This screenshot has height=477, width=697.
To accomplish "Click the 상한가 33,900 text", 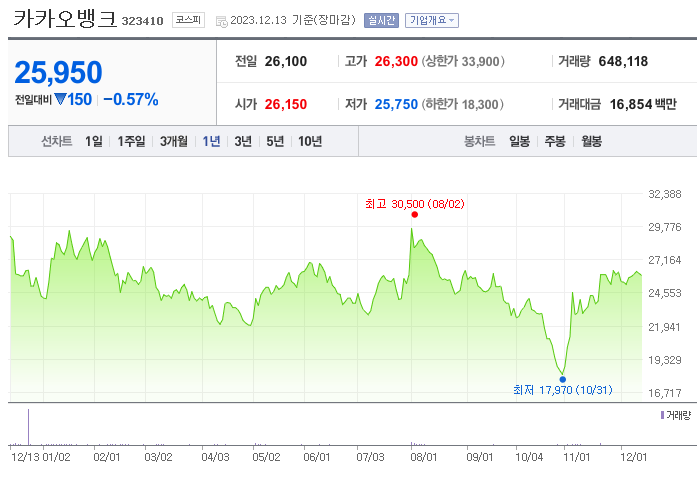I will [463, 61].
